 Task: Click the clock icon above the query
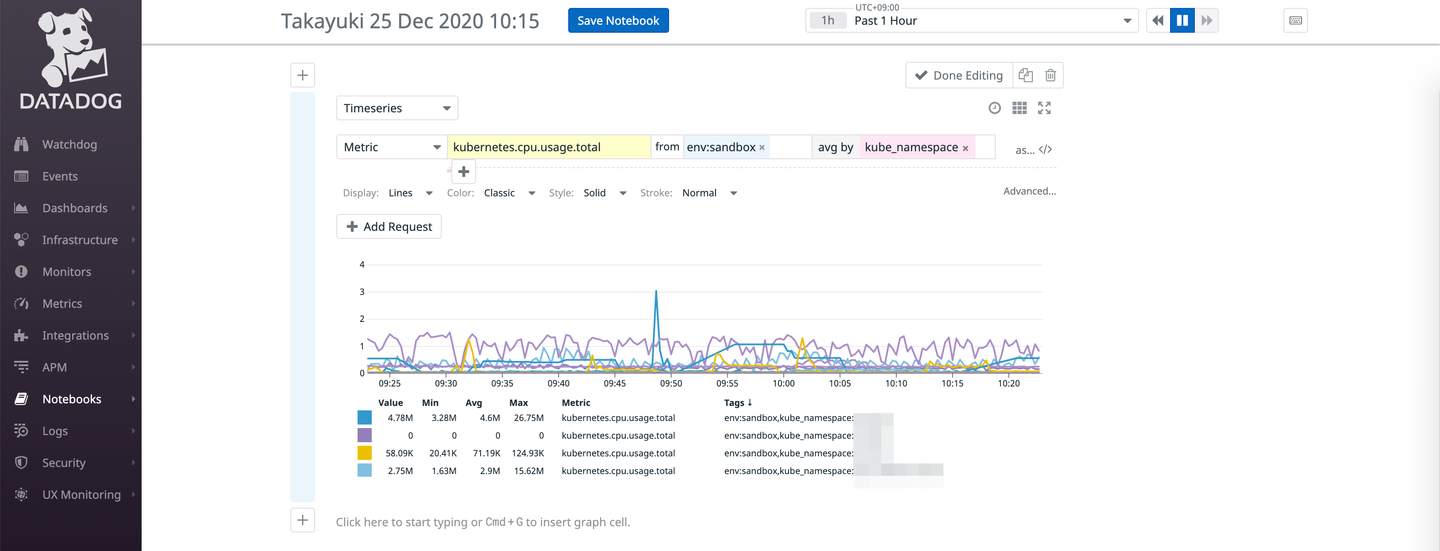[x=994, y=108]
